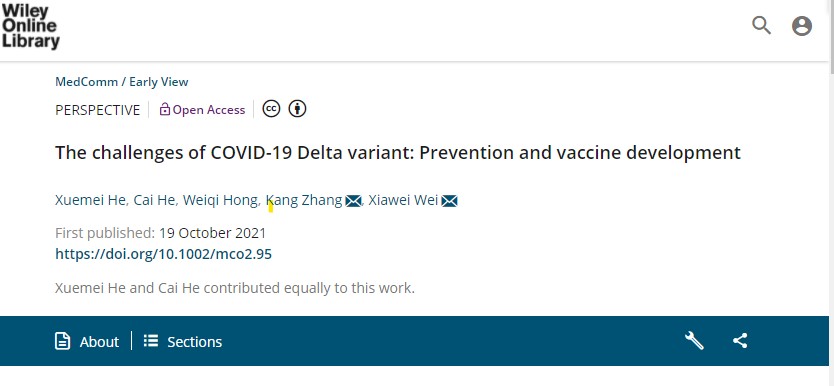Click author name Kang Zhang

click(304, 200)
